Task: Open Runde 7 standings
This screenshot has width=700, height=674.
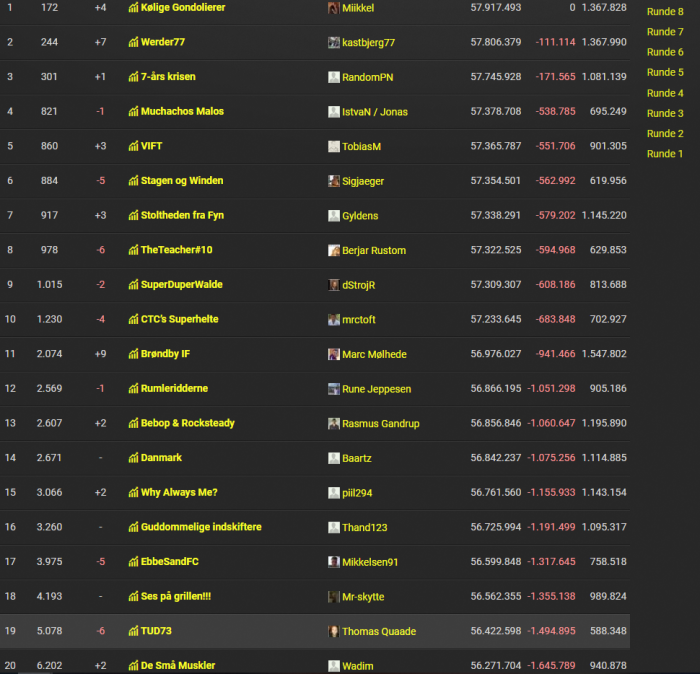Action: (x=665, y=32)
